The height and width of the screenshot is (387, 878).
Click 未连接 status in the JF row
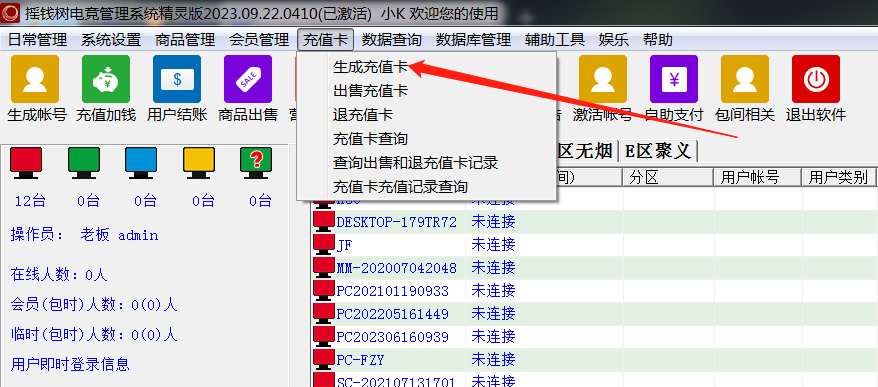pos(493,244)
